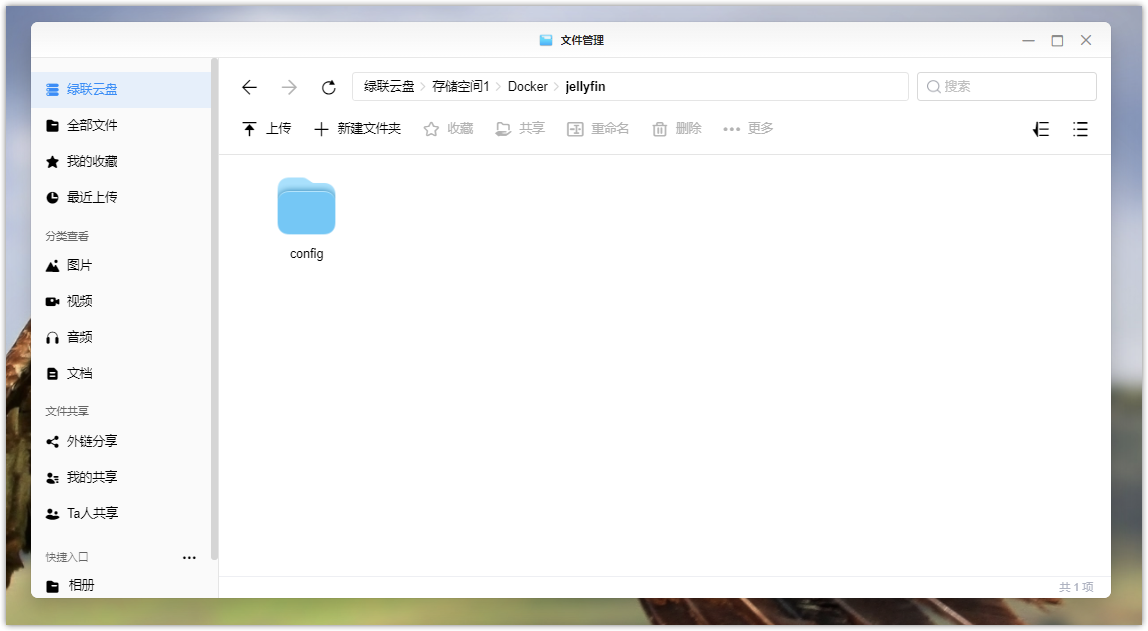
Task: Click the sidebar vertical scrollbar
Action: click(x=215, y=309)
